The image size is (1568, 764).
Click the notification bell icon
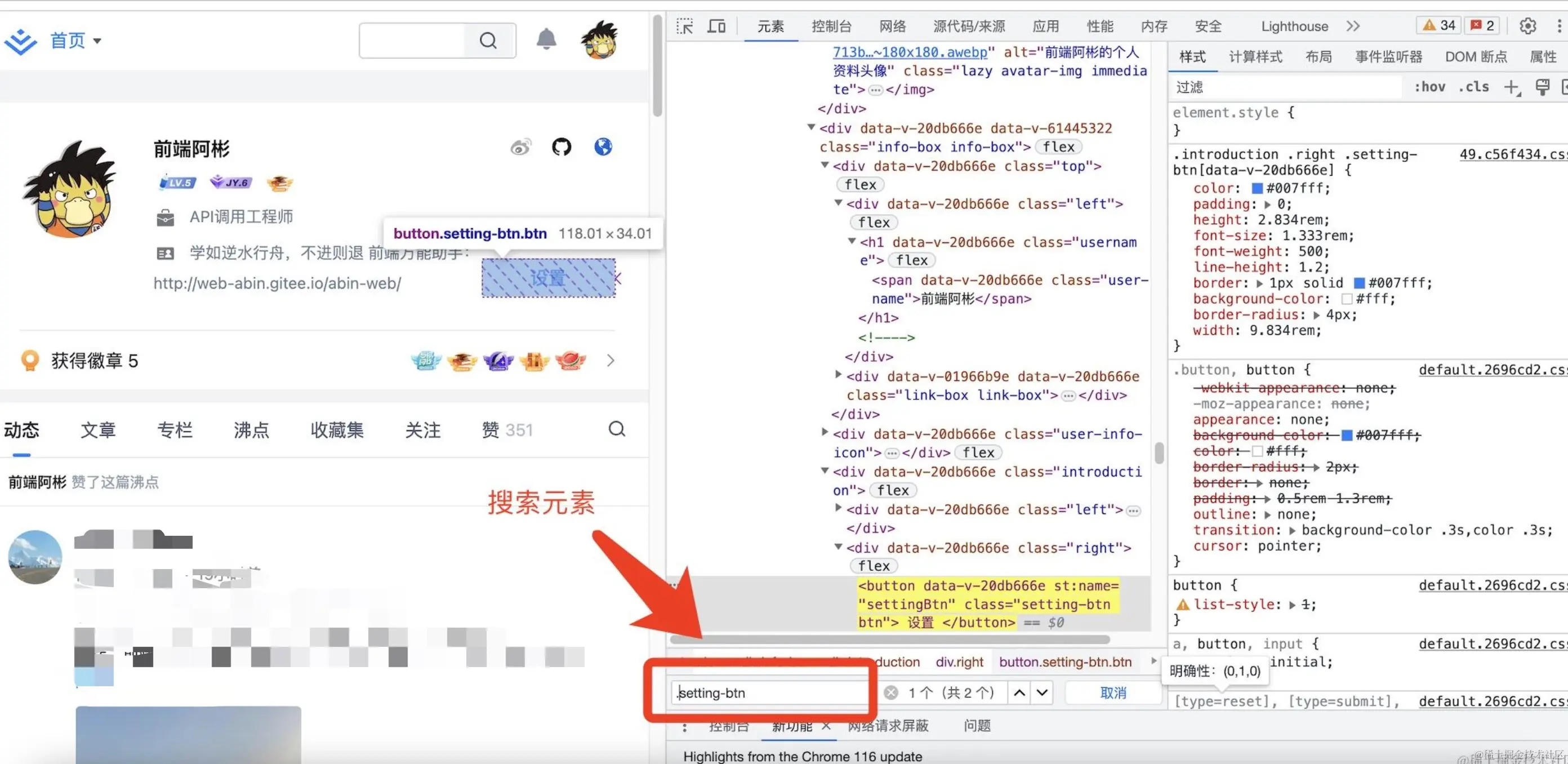546,40
